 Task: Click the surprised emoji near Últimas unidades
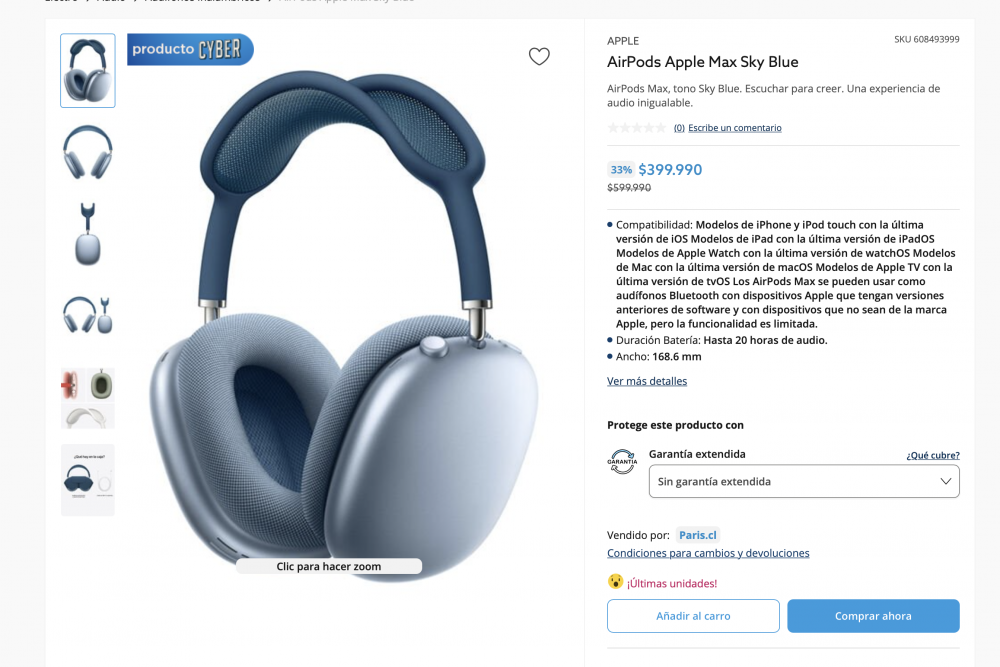pos(615,582)
